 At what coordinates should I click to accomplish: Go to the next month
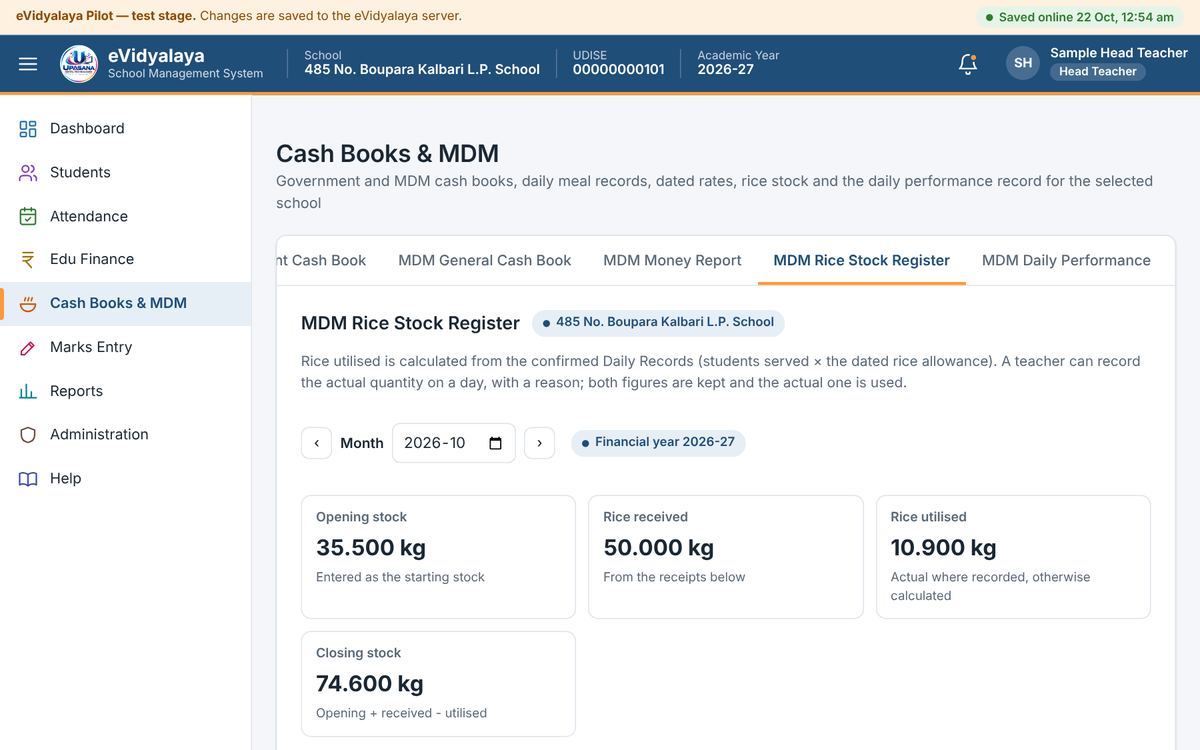pyautogui.click(x=539, y=443)
